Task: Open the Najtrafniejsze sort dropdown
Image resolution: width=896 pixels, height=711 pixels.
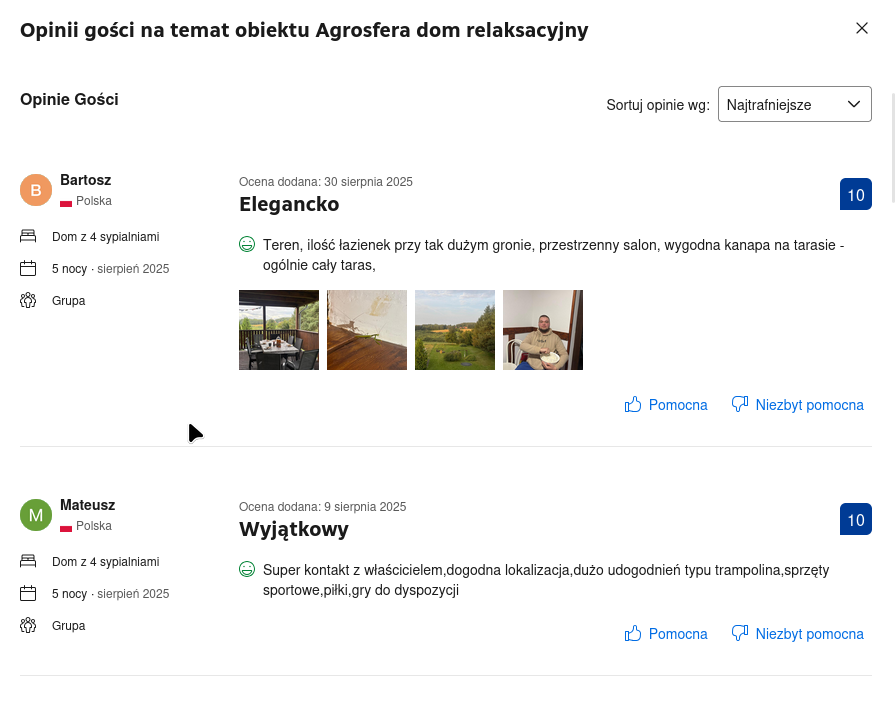Action: click(x=794, y=105)
